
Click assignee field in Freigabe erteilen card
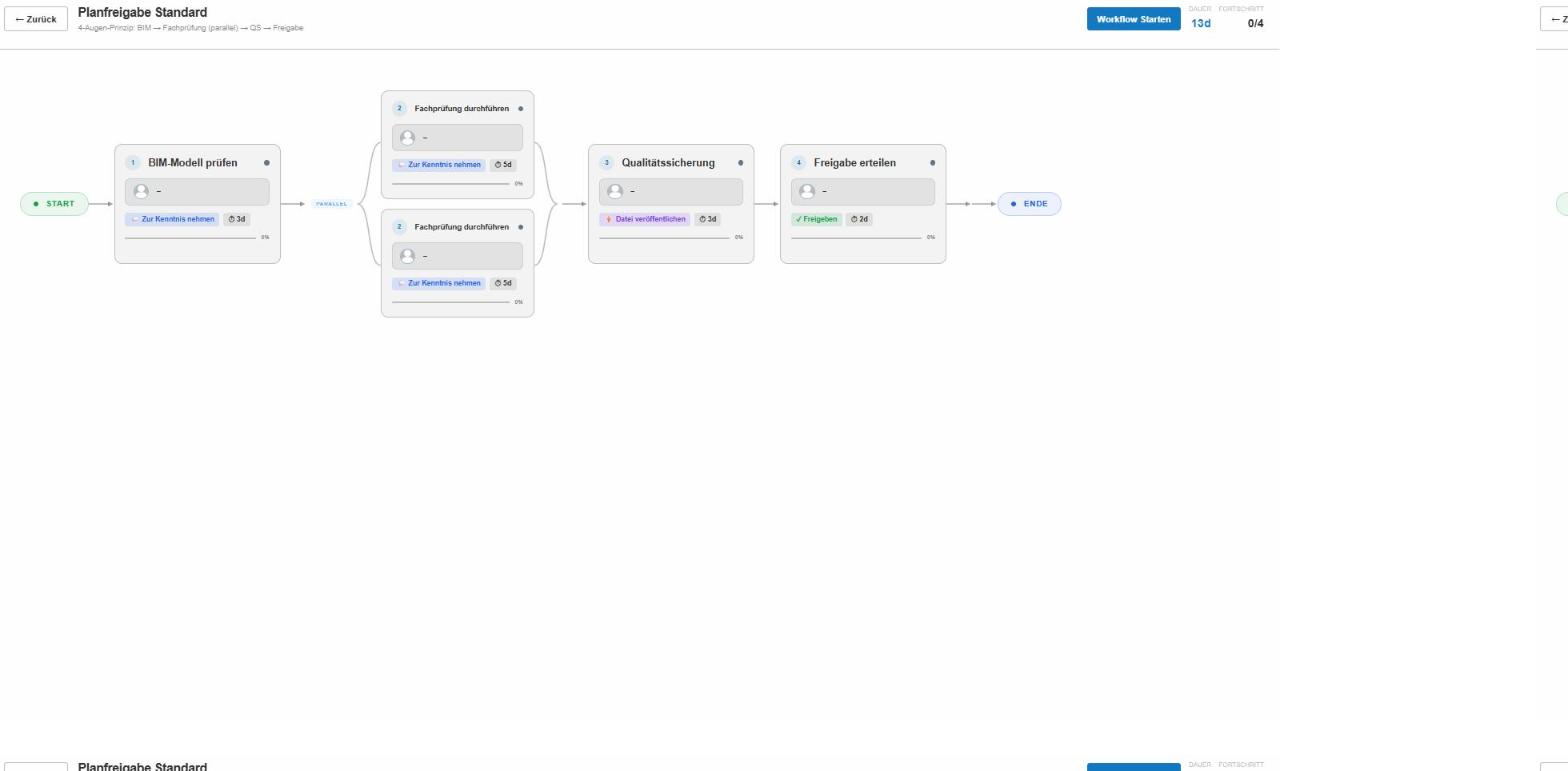click(x=863, y=191)
